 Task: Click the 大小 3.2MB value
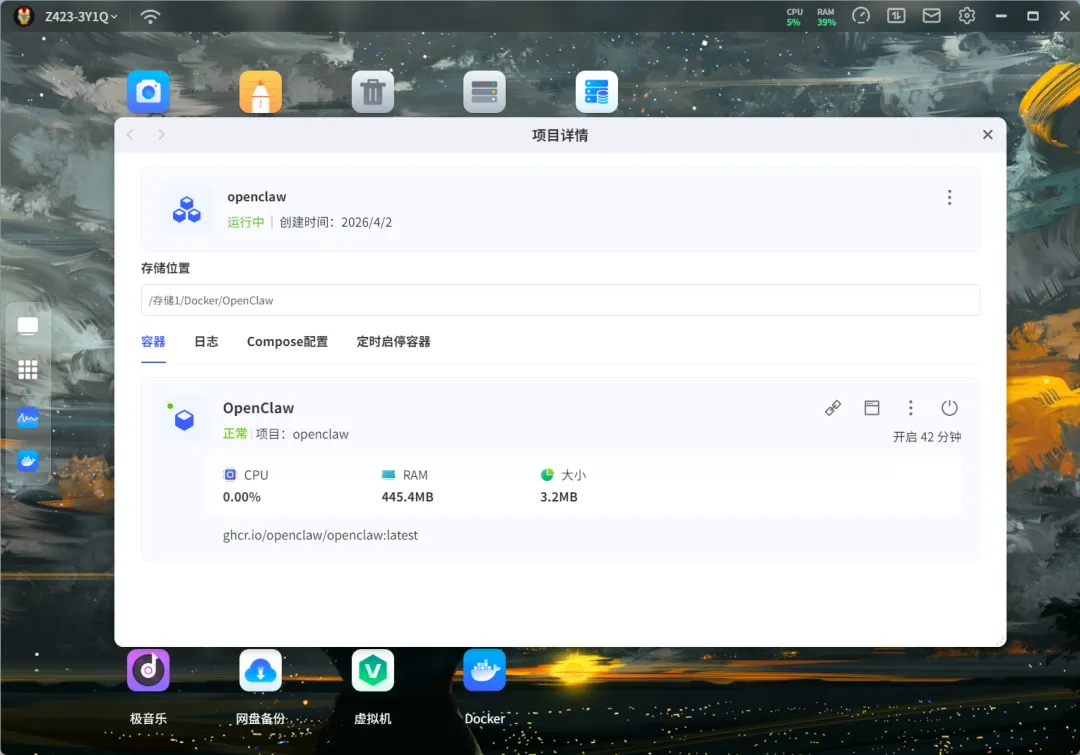(x=559, y=497)
